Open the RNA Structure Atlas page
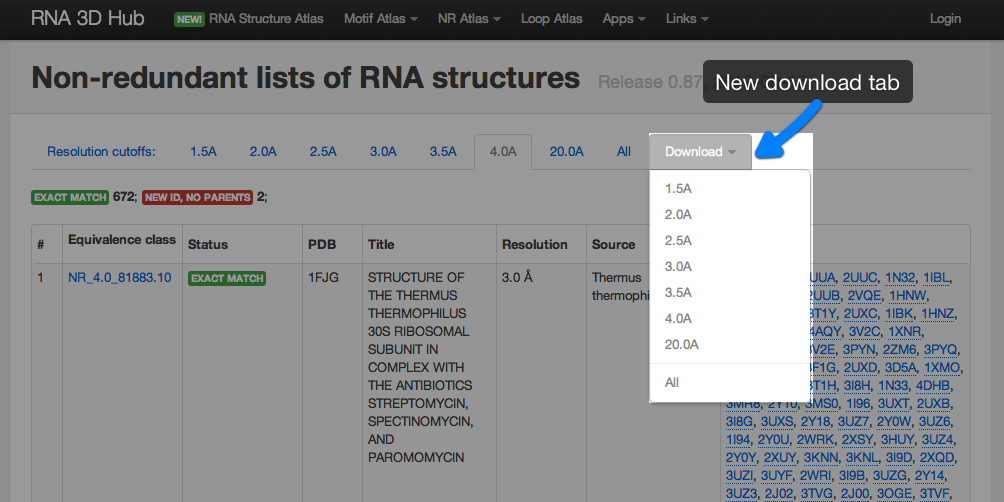This screenshot has width=1004, height=502. (x=265, y=19)
